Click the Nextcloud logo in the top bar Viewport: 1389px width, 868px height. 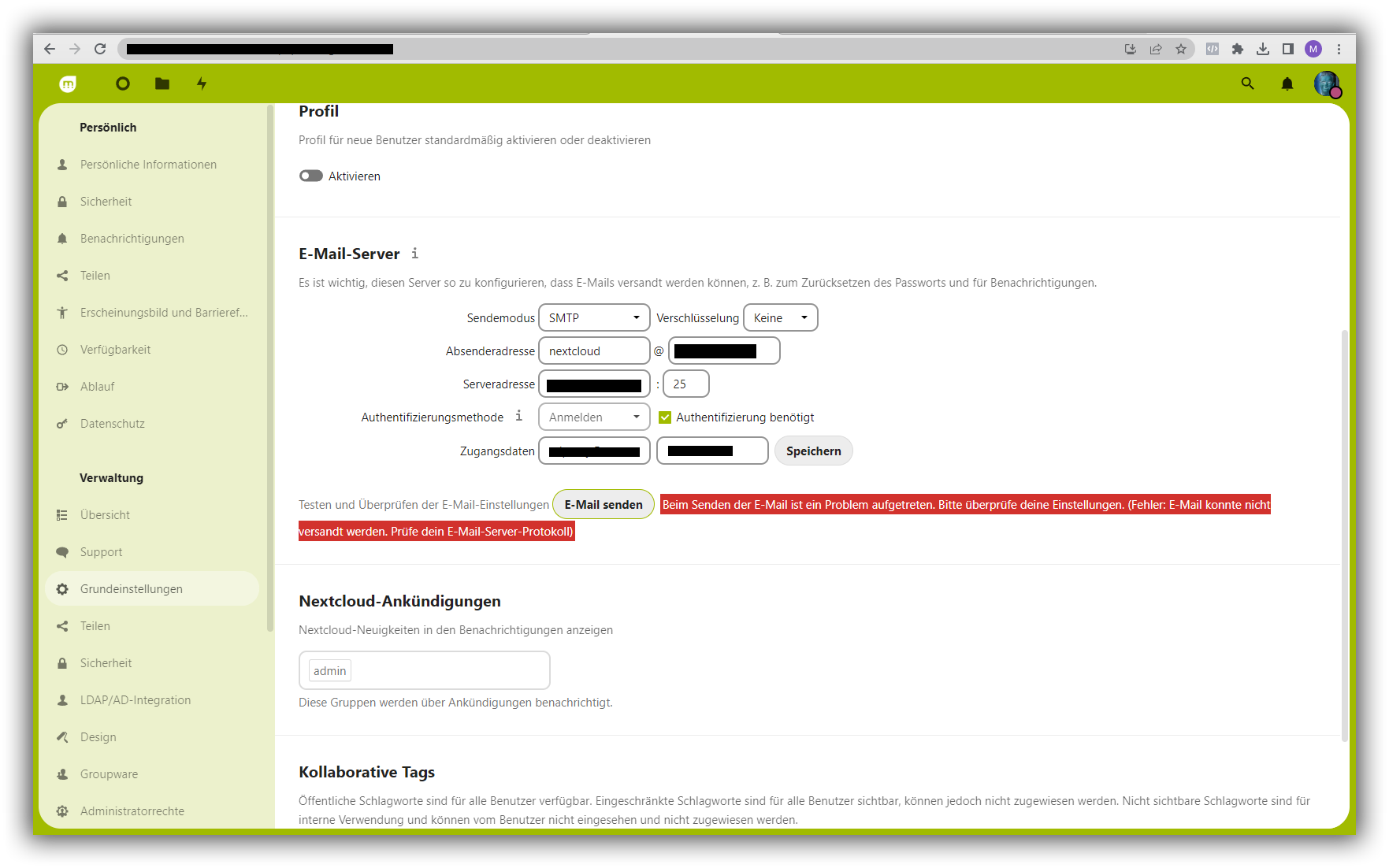click(x=68, y=83)
